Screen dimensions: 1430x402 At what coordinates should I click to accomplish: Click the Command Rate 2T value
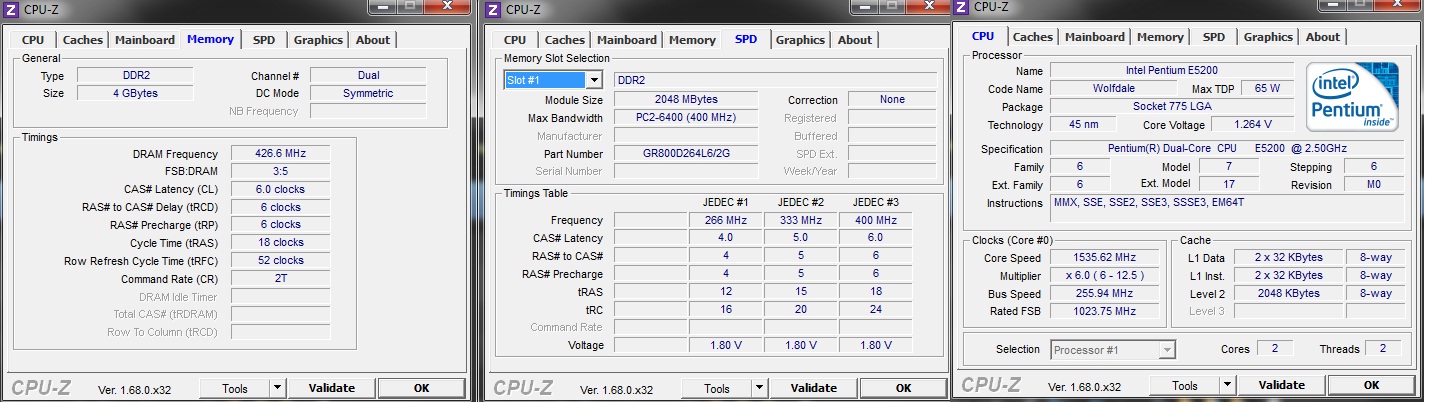click(x=280, y=278)
